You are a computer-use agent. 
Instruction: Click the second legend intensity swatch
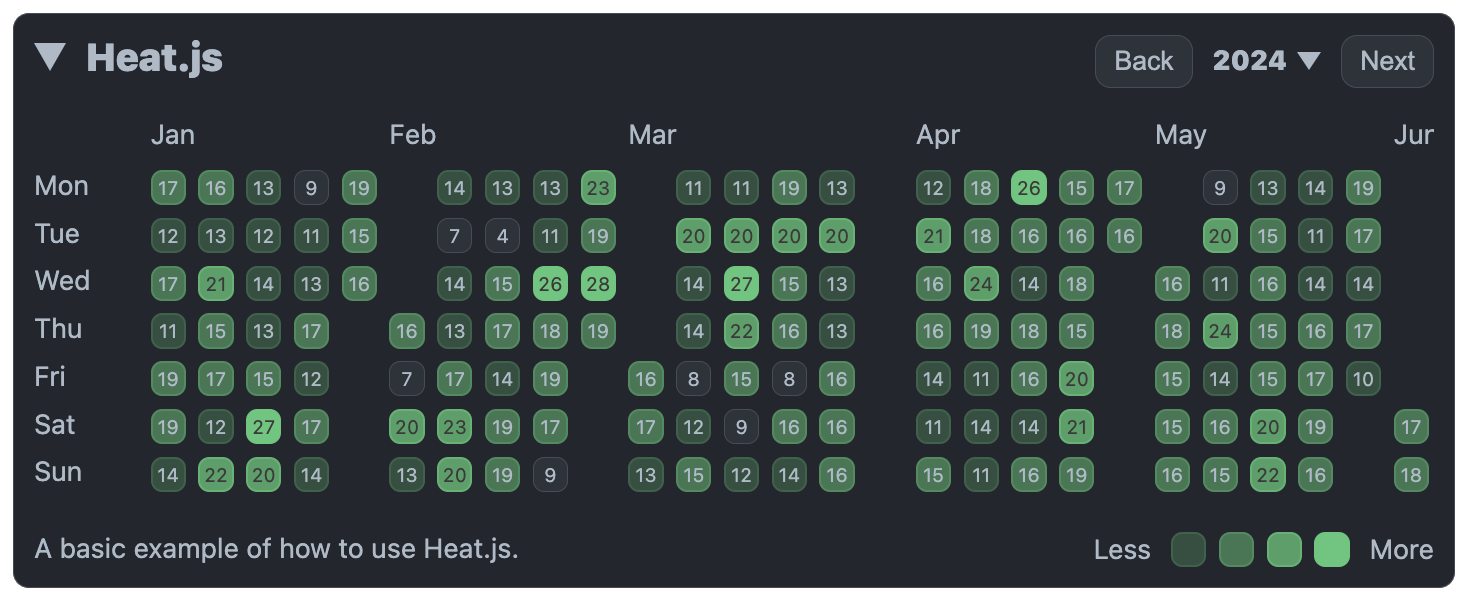pos(1236,549)
